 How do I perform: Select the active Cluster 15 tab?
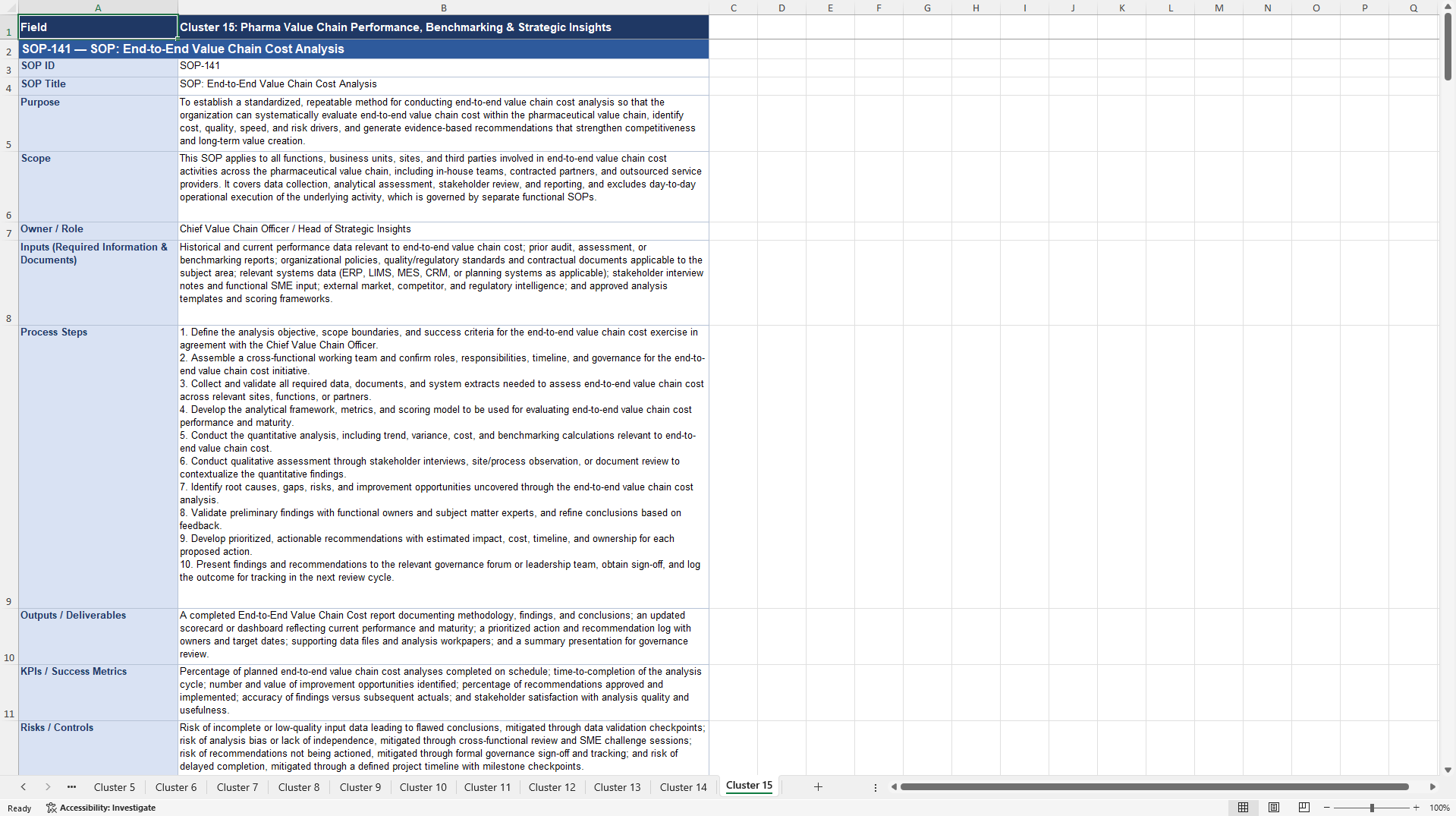point(749,786)
